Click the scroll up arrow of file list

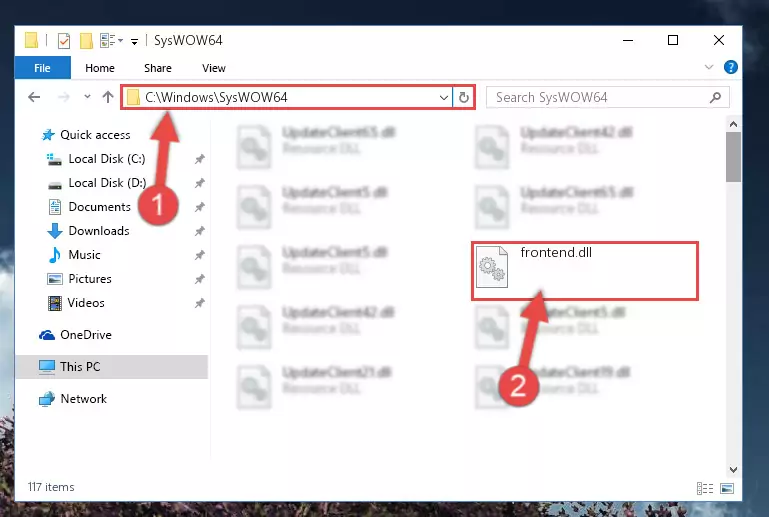click(x=733, y=124)
